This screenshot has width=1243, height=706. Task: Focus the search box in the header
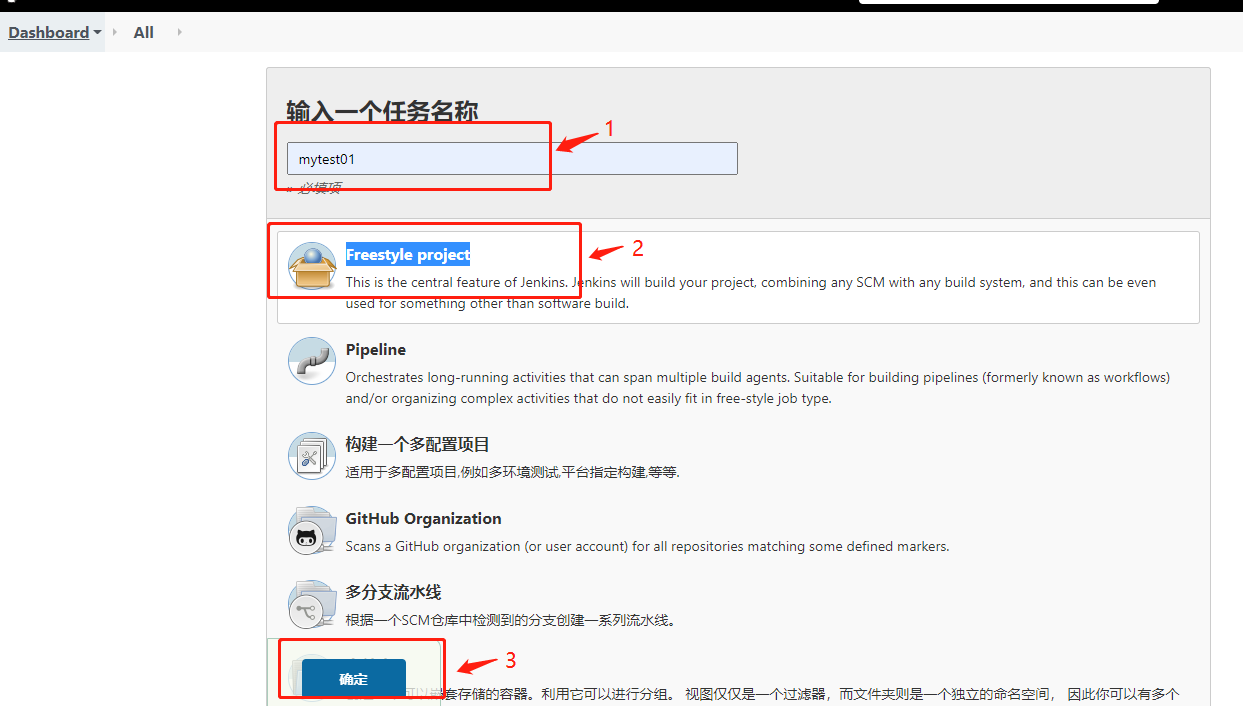(1008, 2)
